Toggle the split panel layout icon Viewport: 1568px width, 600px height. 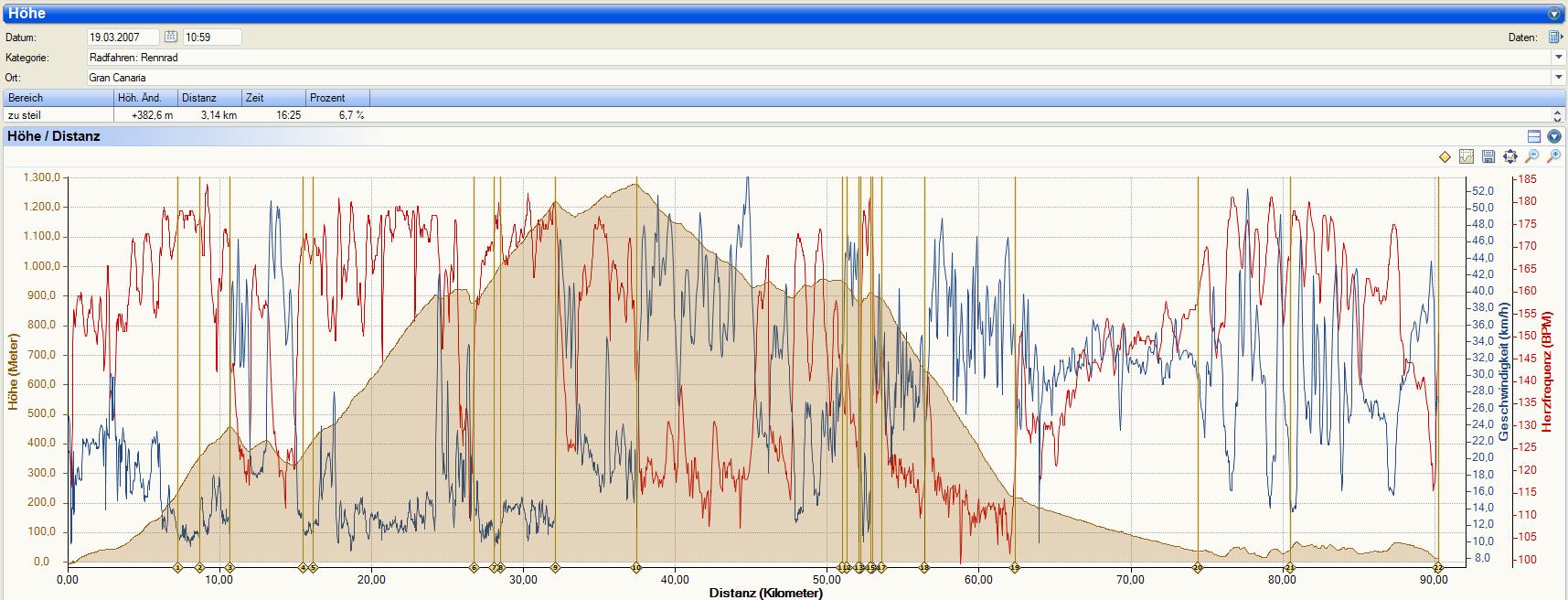(x=1534, y=136)
